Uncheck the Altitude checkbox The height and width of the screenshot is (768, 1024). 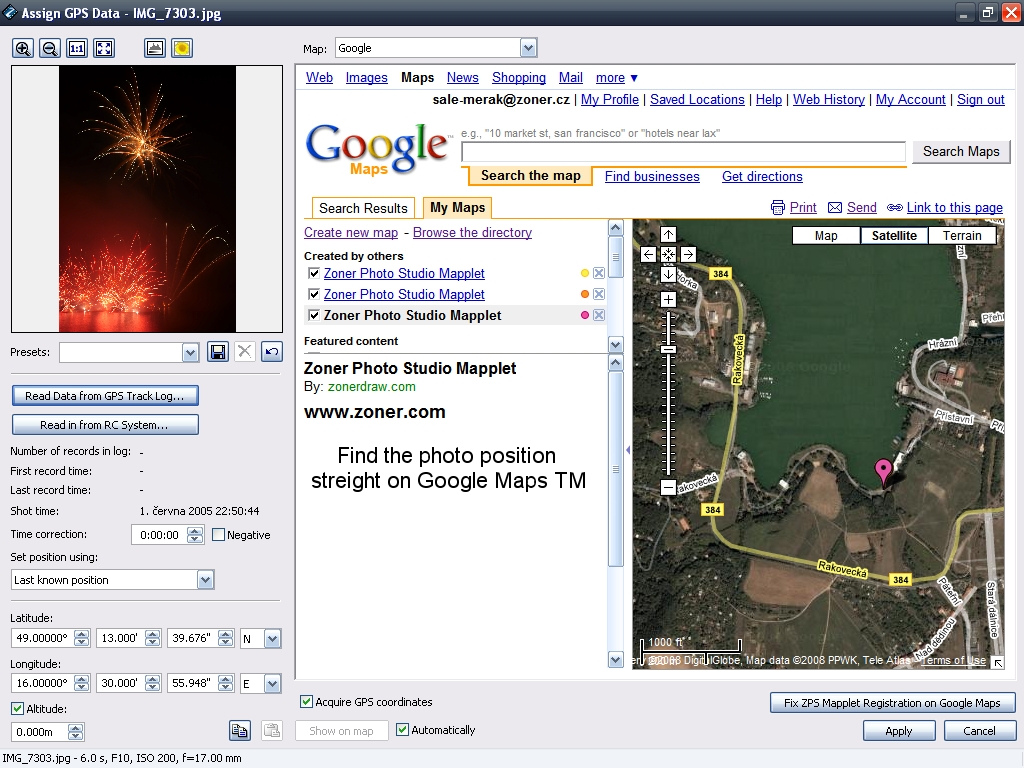18,709
